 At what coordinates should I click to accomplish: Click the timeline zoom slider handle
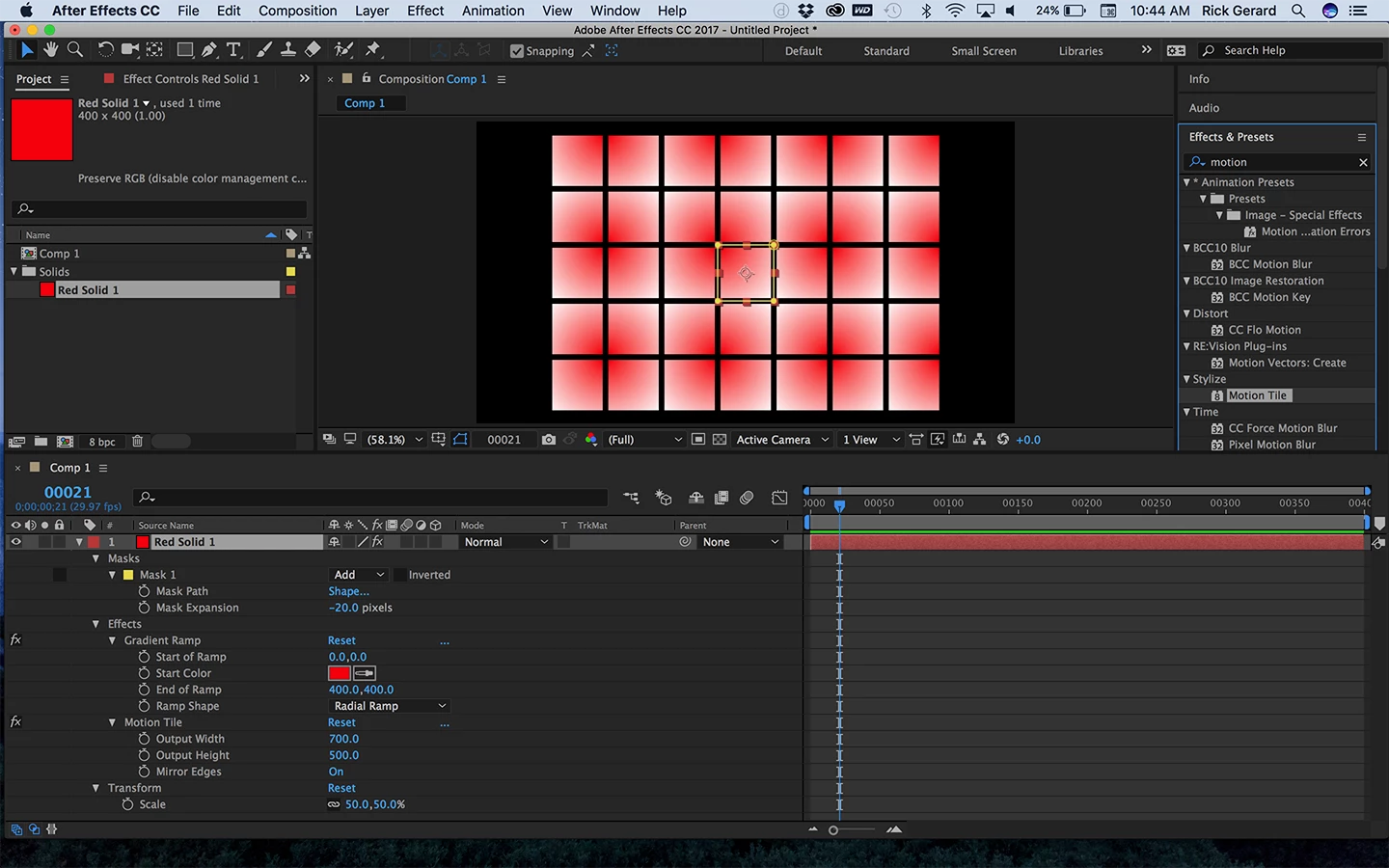coord(833,830)
